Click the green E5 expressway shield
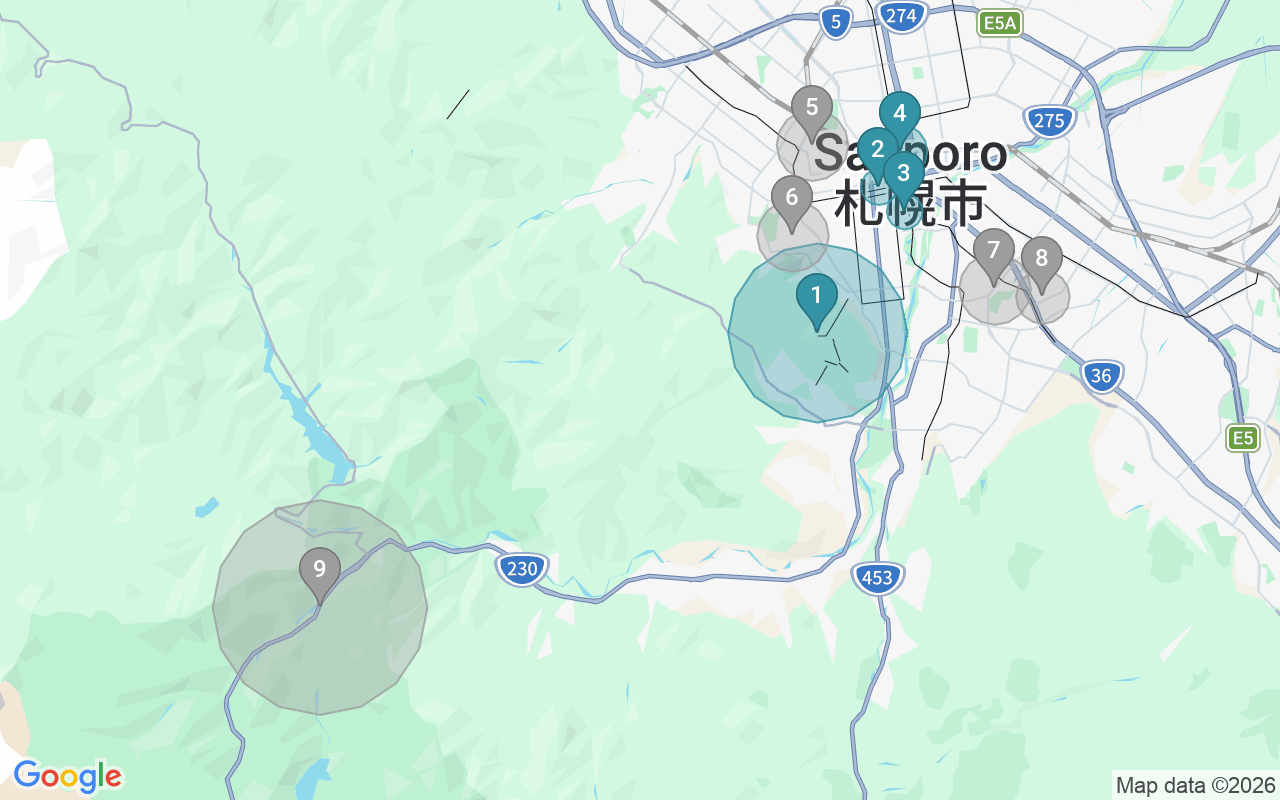The image size is (1280, 800). (x=1243, y=438)
